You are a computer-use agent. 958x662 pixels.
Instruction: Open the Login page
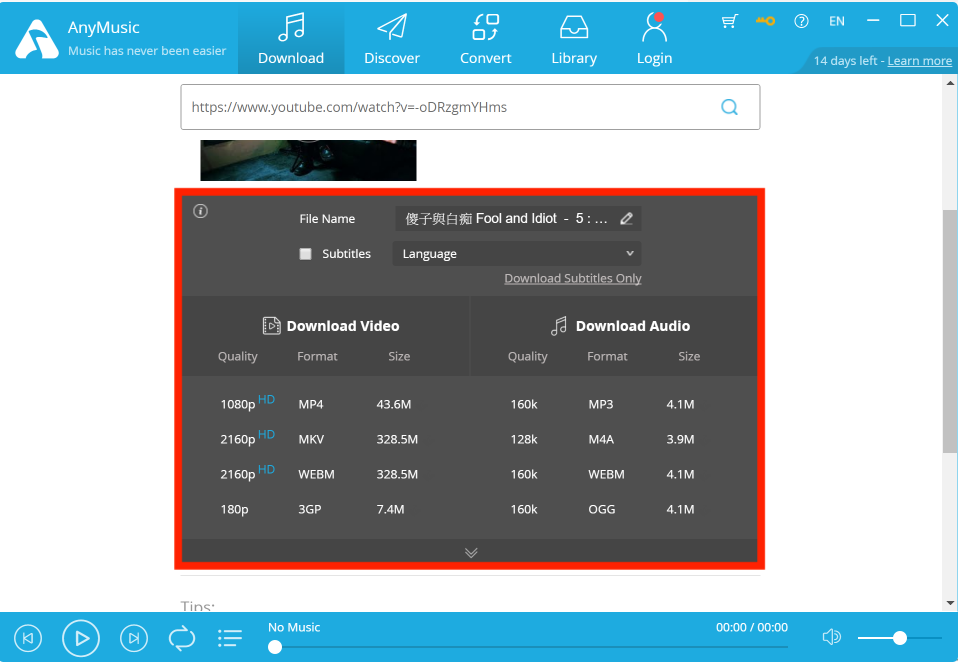click(x=654, y=39)
